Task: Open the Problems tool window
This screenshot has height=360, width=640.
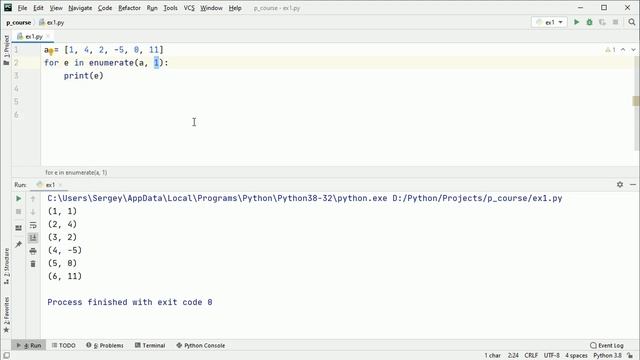Action: (104, 345)
